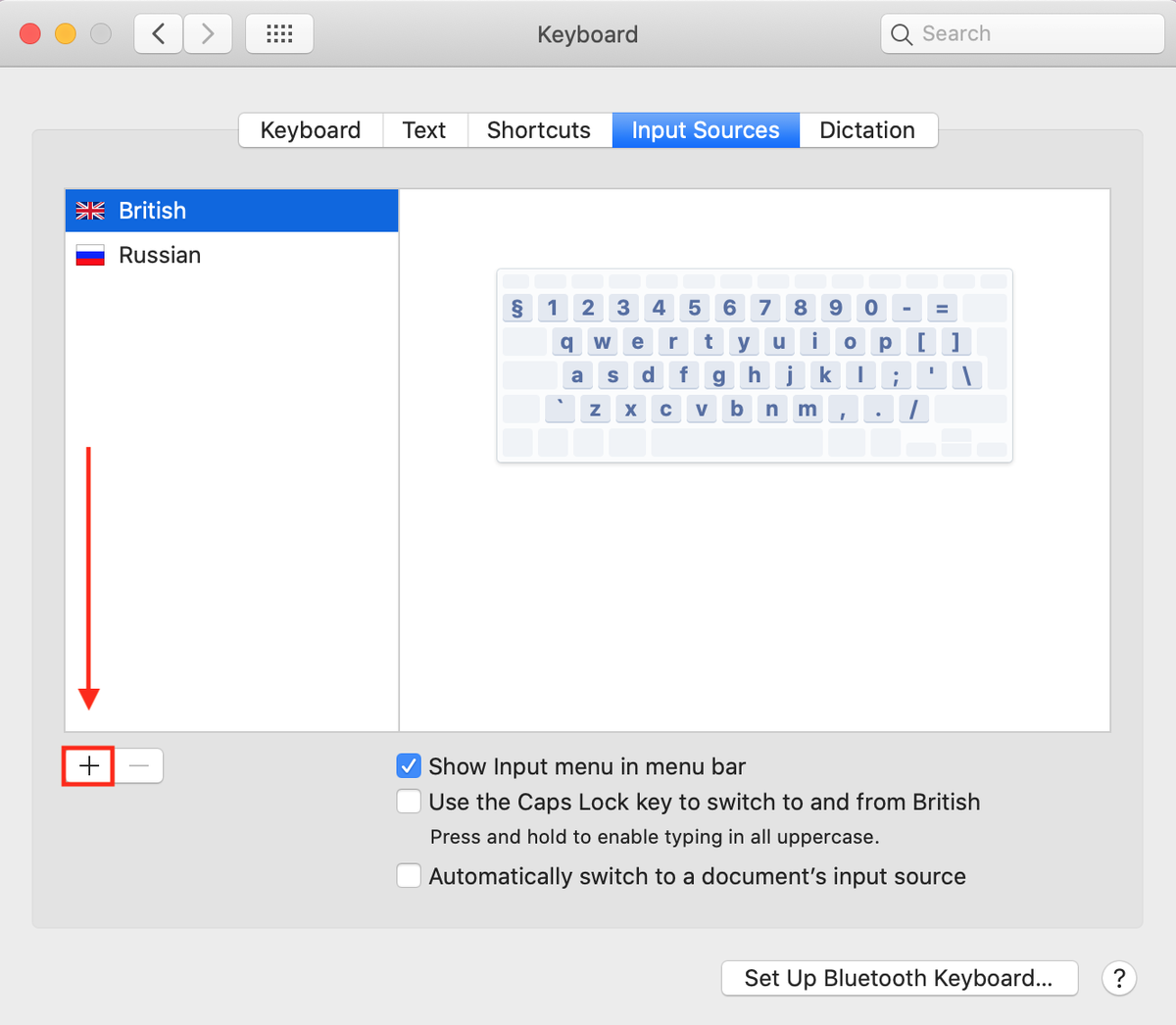This screenshot has height=1025, width=1176.
Task: Uncheck Show Input menu in menu bar
Action: 409,765
